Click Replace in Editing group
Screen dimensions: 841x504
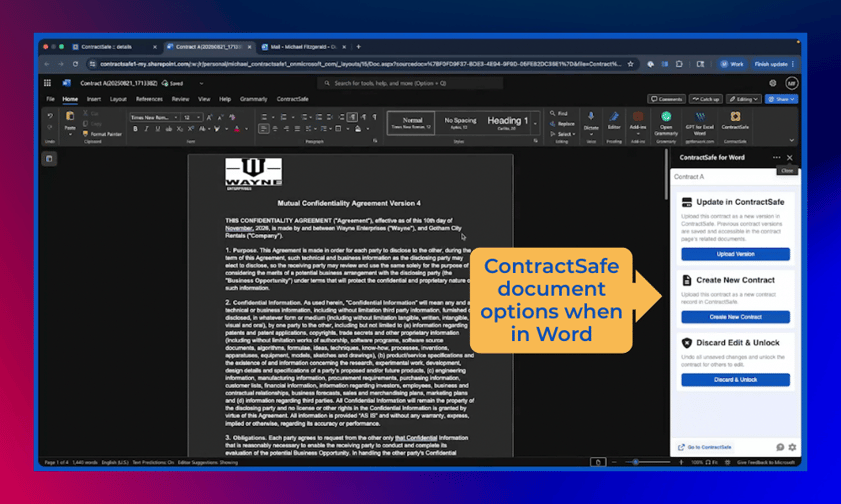click(x=562, y=124)
